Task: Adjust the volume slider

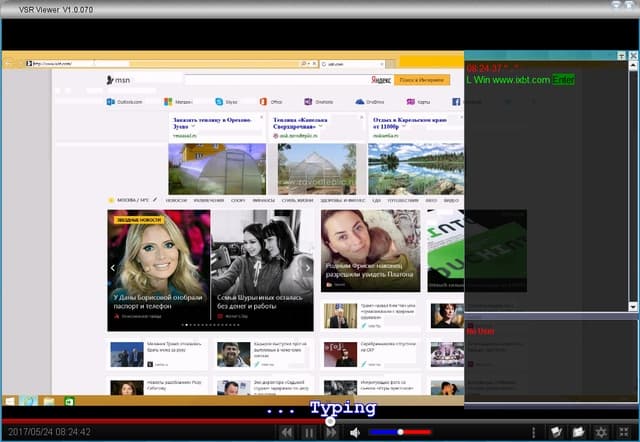Action: pos(400,432)
